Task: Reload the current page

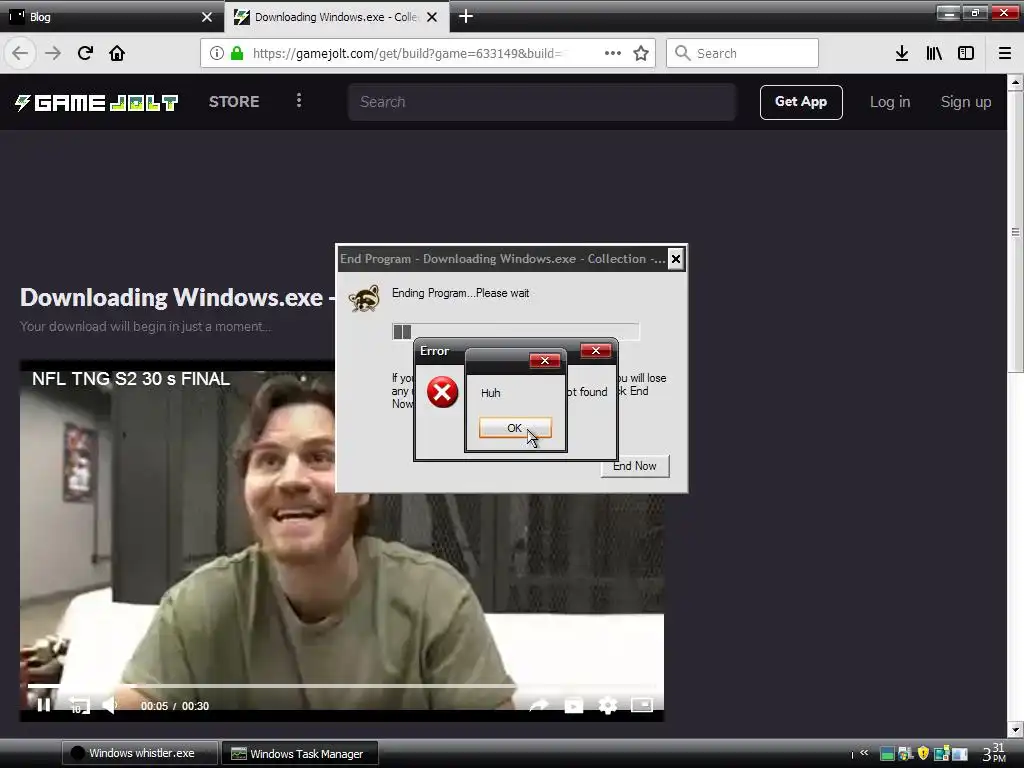Action: pos(85,53)
